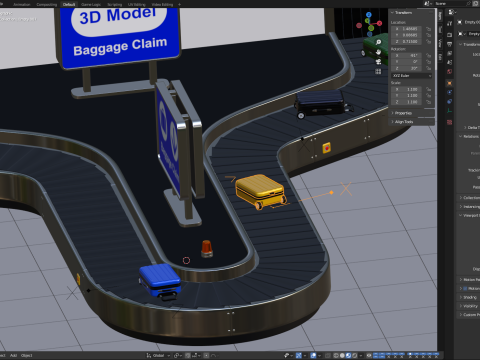This screenshot has height=360, width=480.
Task: Expand the Collections section
Action: click(x=469, y=198)
